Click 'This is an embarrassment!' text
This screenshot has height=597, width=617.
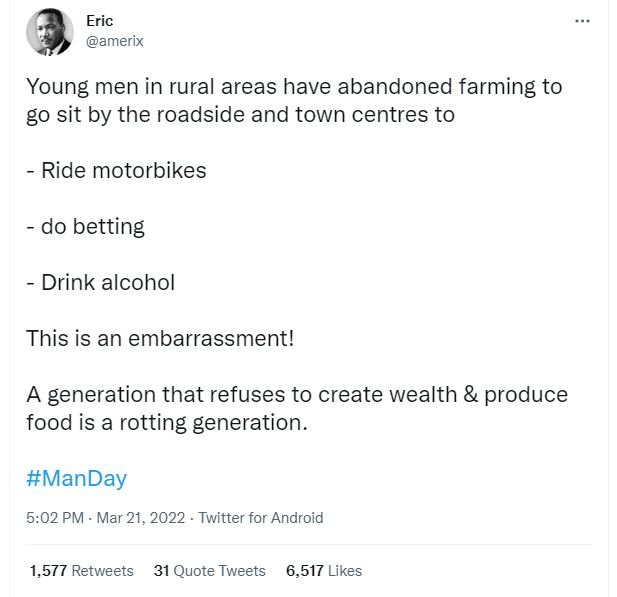pos(160,338)
